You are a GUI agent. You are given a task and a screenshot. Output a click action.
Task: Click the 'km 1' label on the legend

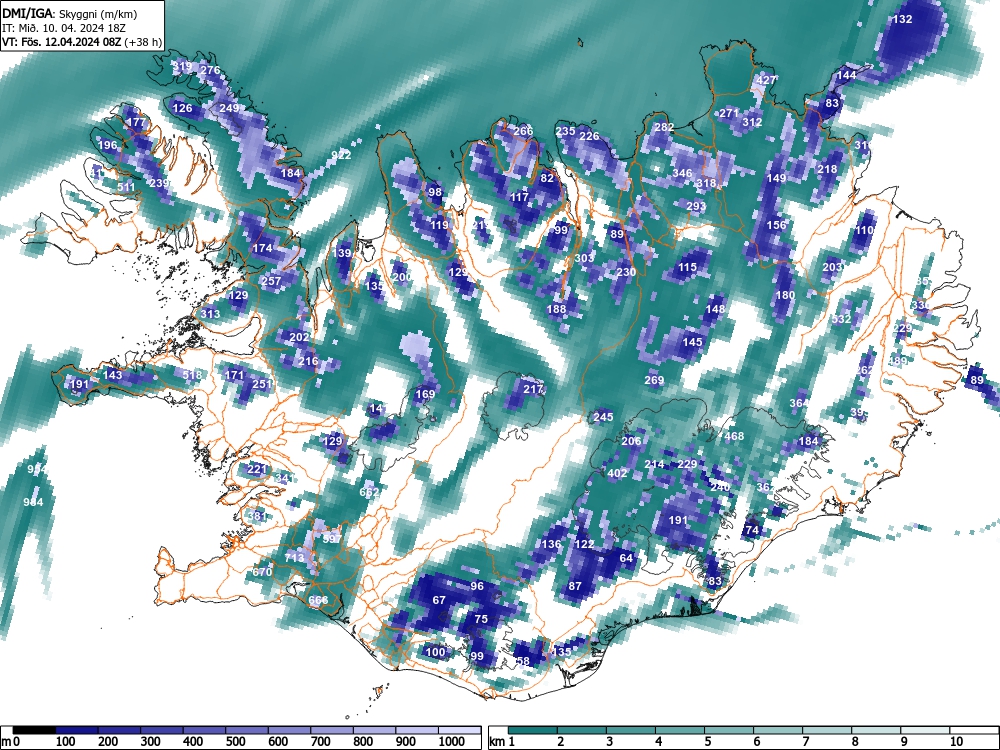click(502, 742)
